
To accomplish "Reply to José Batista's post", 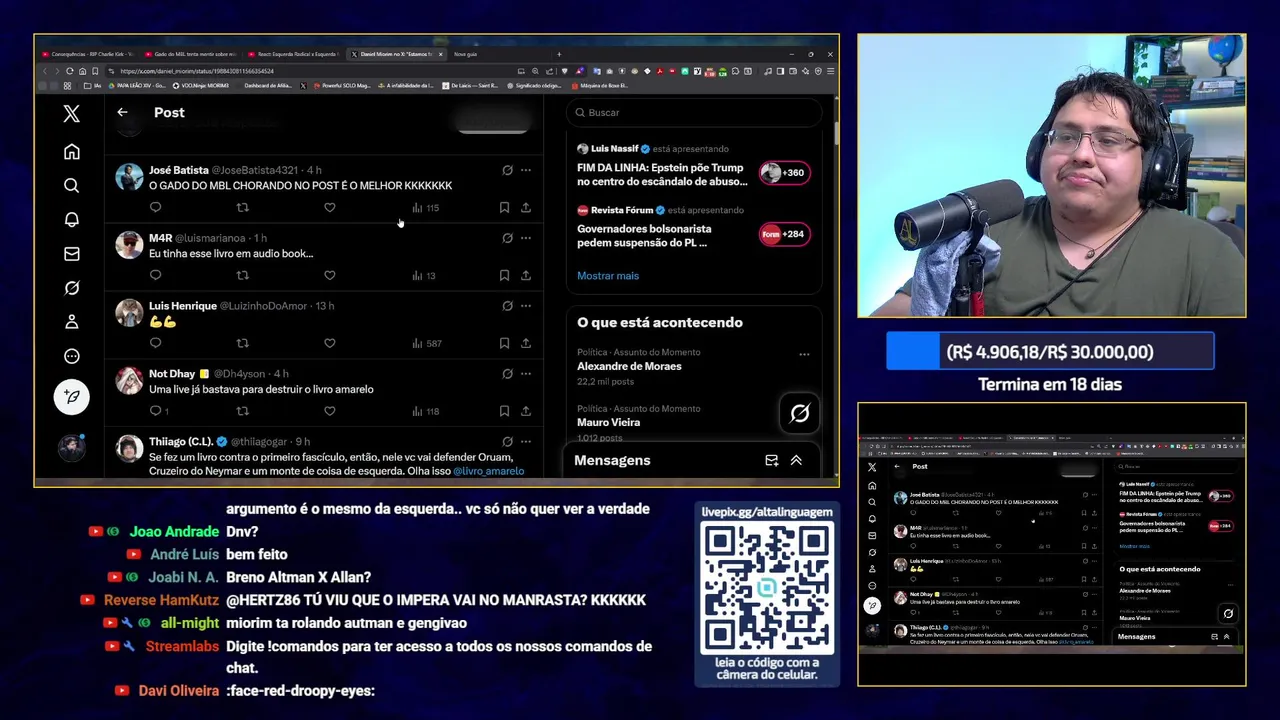I will pyautogui.click(x=155, y=208).
